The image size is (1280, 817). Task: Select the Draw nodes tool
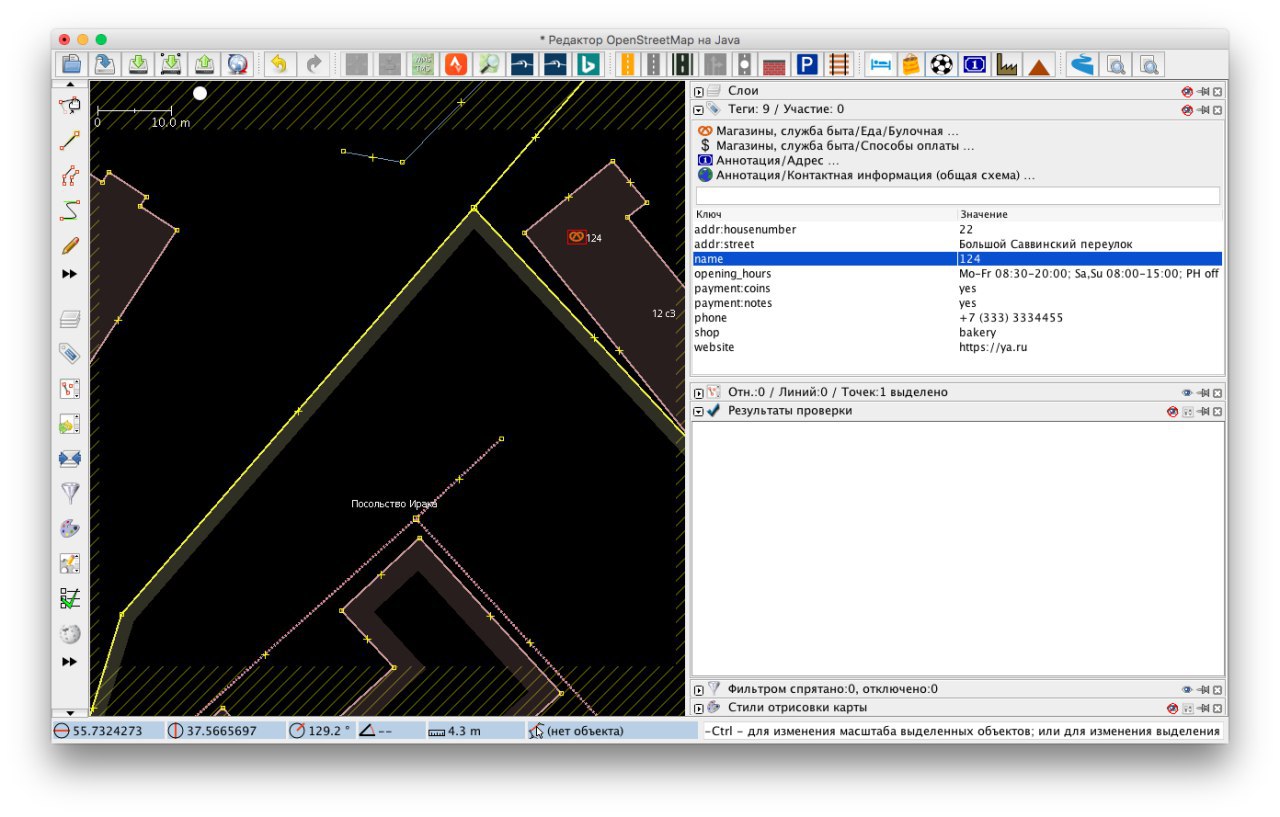point(69,141)
